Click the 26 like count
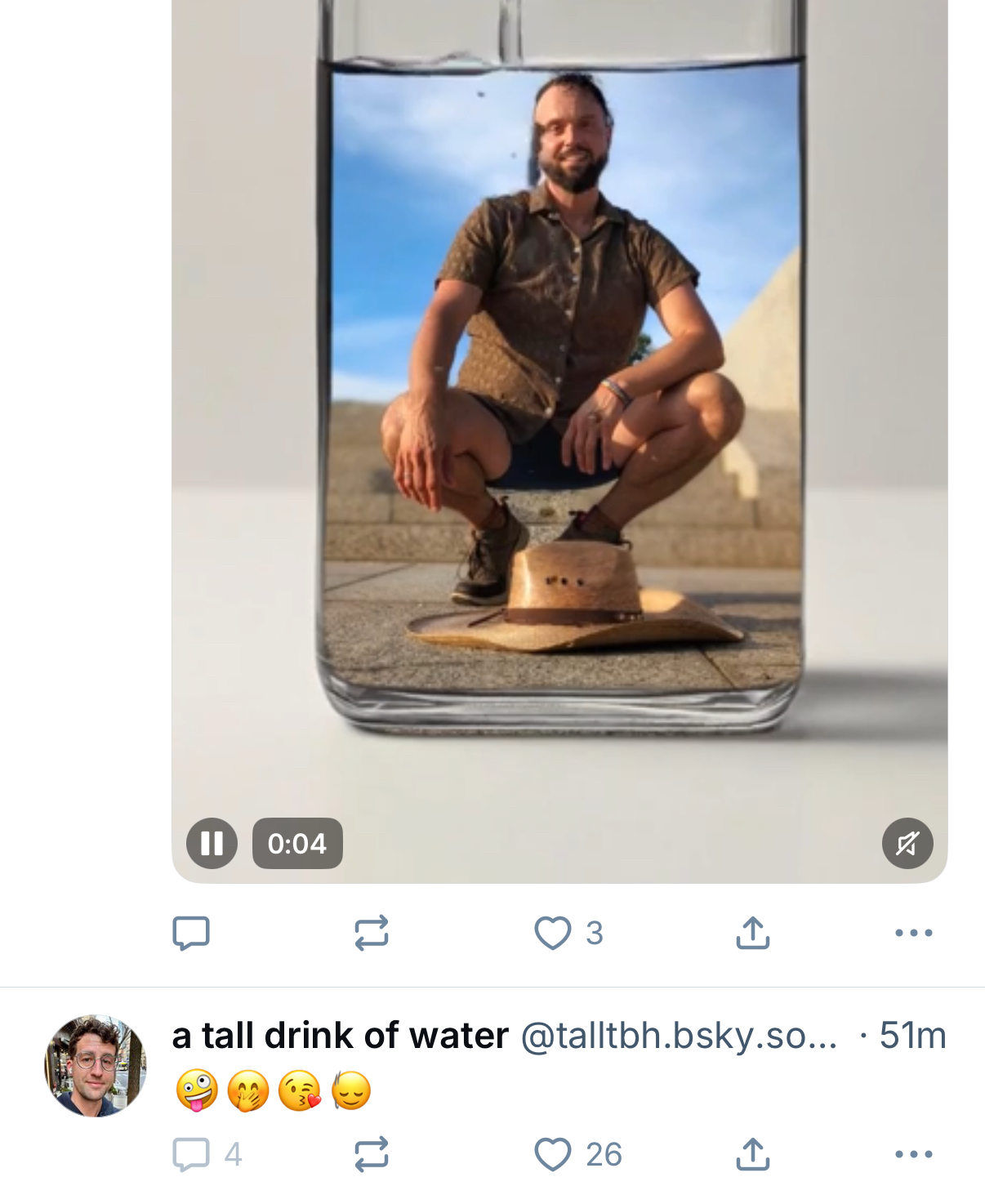The width and height of the screenshot is (985, 1204). pos(604,1154)
